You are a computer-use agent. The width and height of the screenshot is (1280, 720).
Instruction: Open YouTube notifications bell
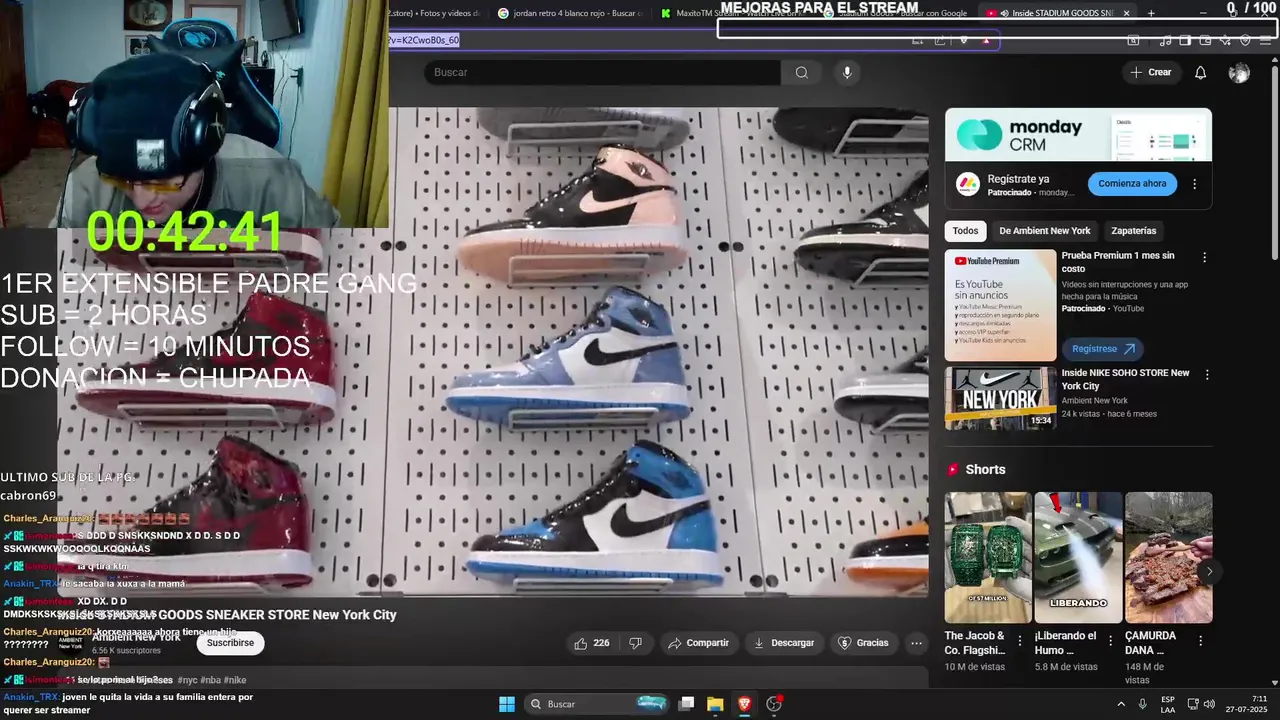coord(1201,72)
